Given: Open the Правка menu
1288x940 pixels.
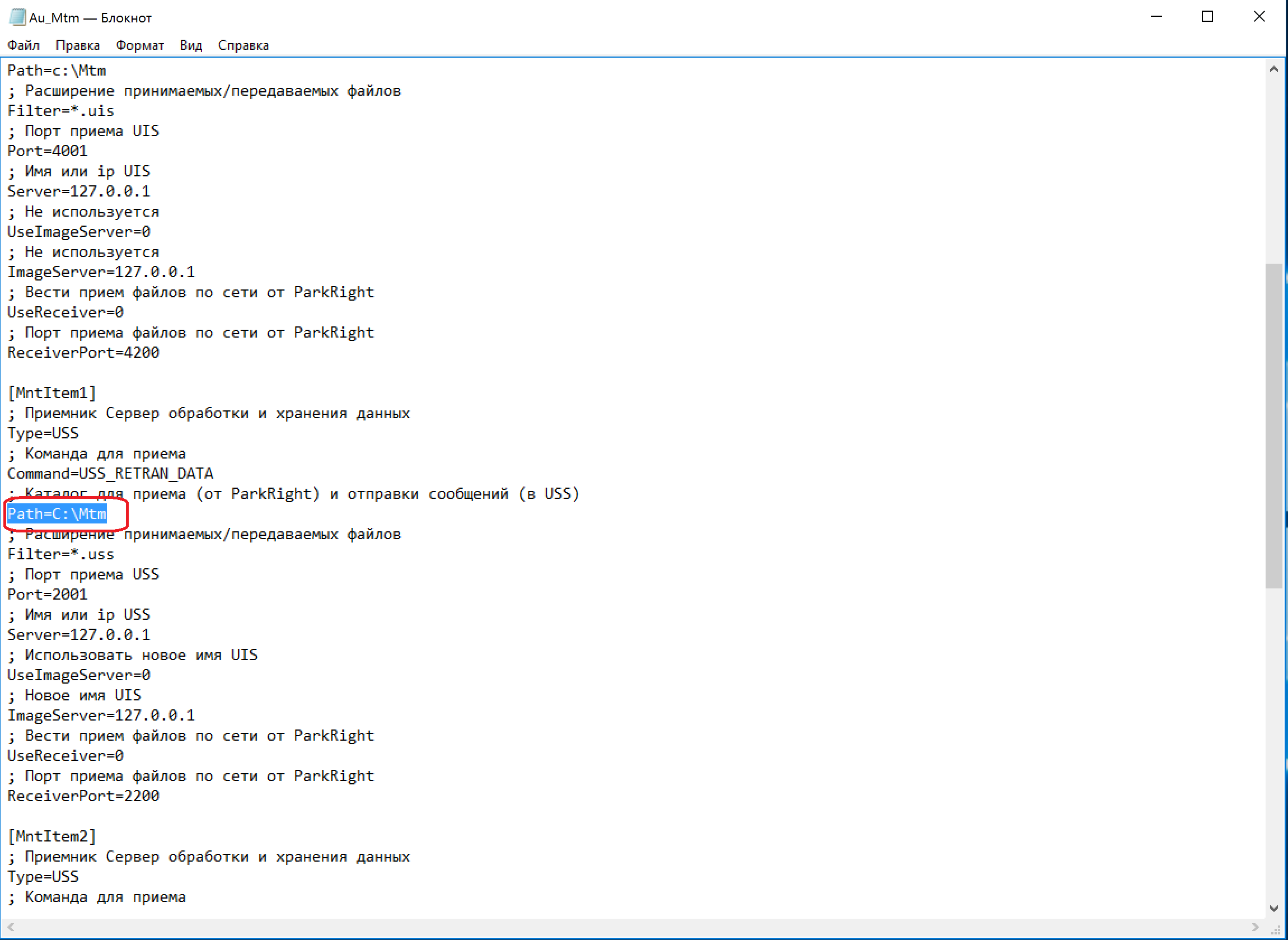Looking at the screenshot, I should pos(77,45).
